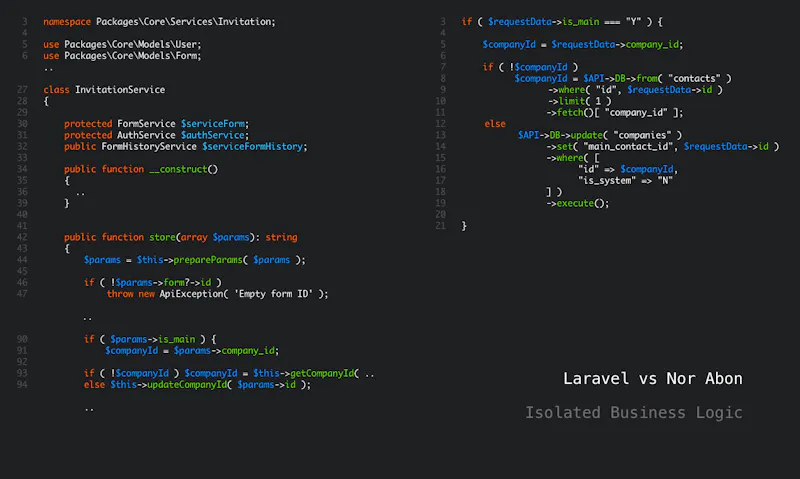The width and height of the screenshot is (800, 479).
Task: Click the 'if ( !$params->form?->id )' line
Action: [153, 283]
